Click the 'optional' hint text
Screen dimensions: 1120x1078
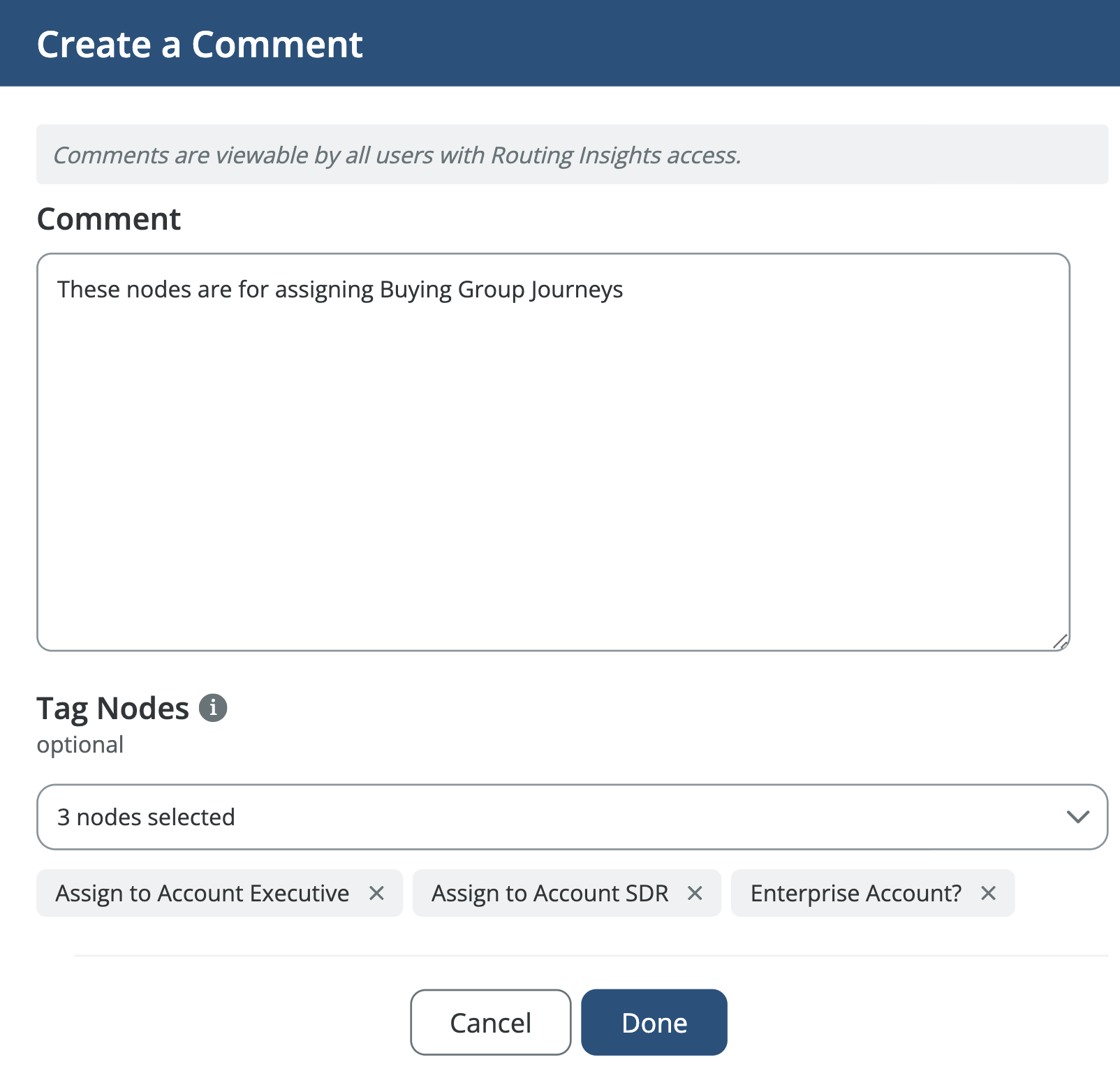point(80,745)
